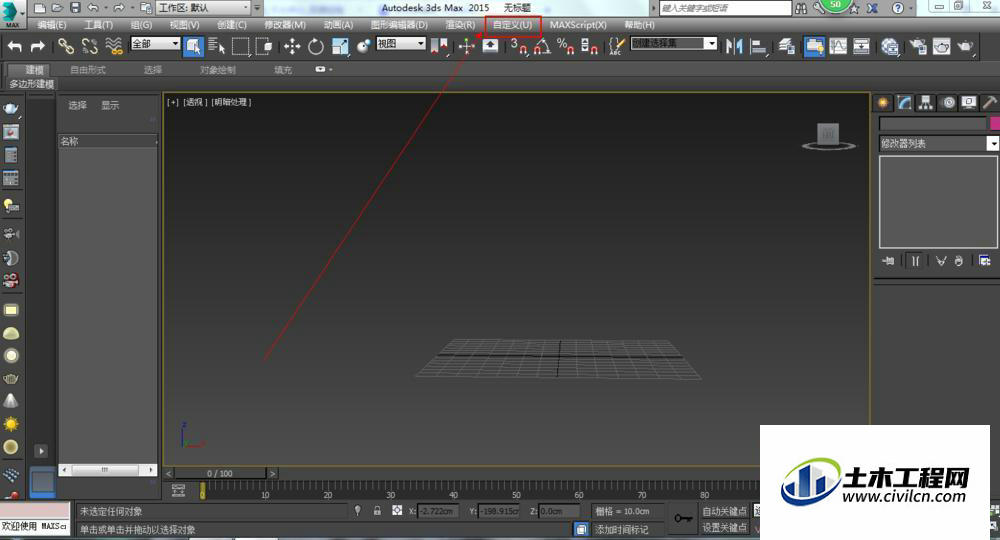Open the Schematic View icon
The width and height of the screenshot is (1000, 540).
861,46
